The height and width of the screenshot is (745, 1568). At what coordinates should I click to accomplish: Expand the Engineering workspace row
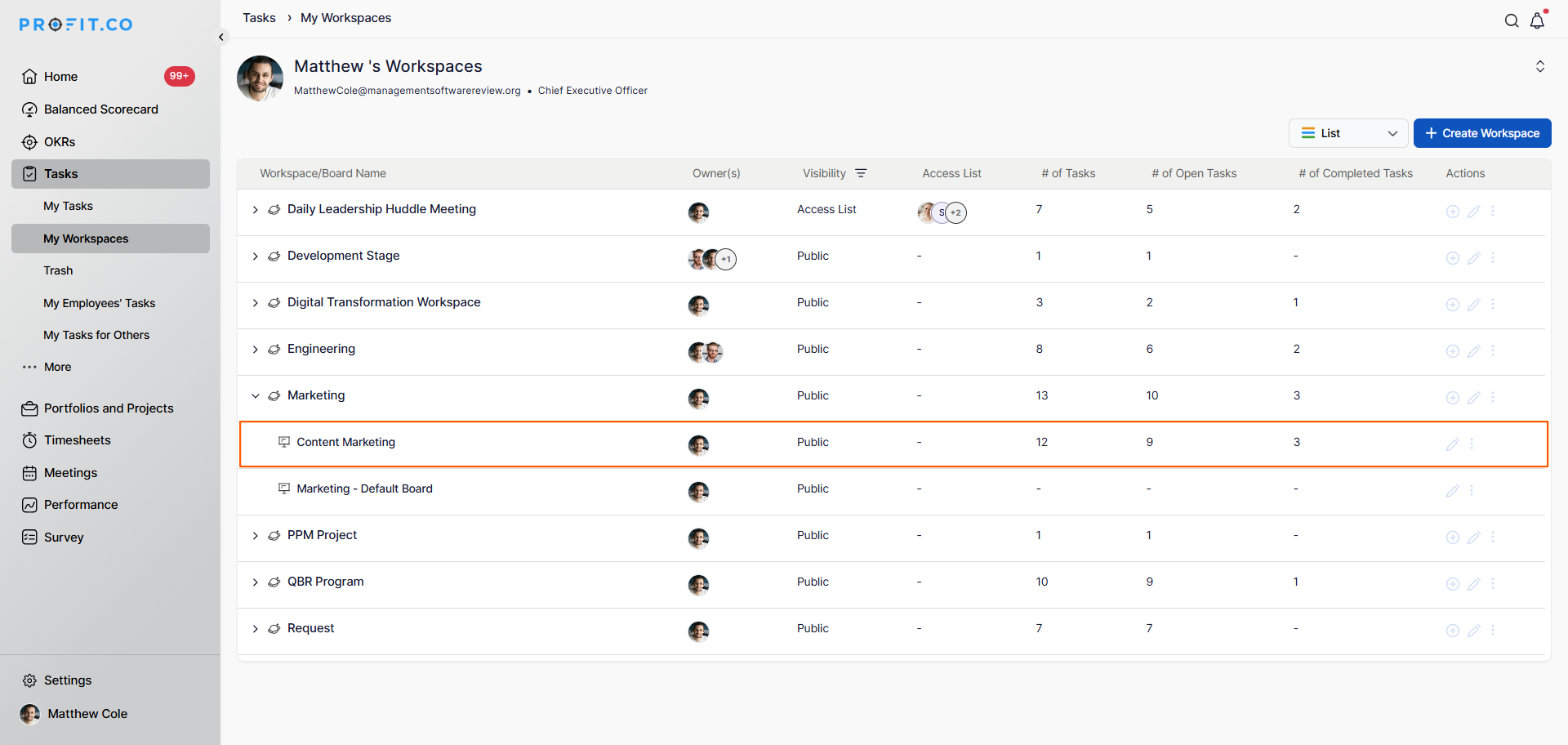(255, 350)
